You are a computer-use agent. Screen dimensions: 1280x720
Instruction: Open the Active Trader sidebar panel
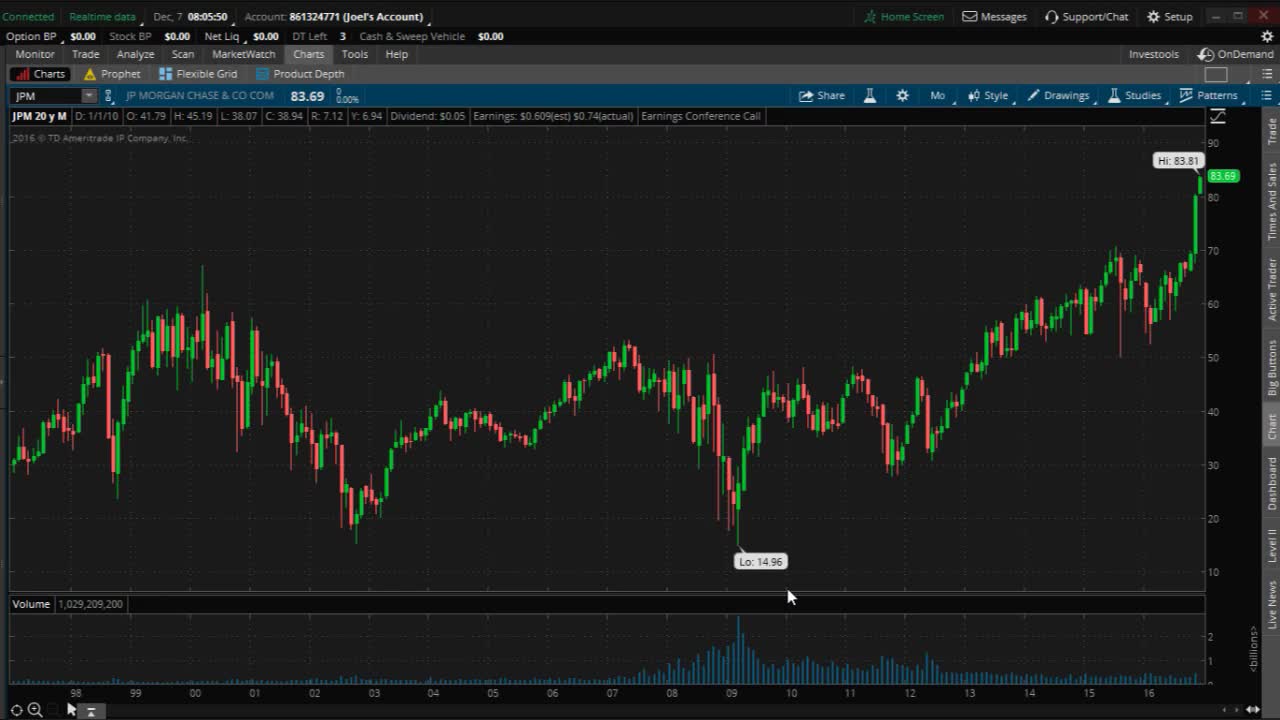[1272, 289]
